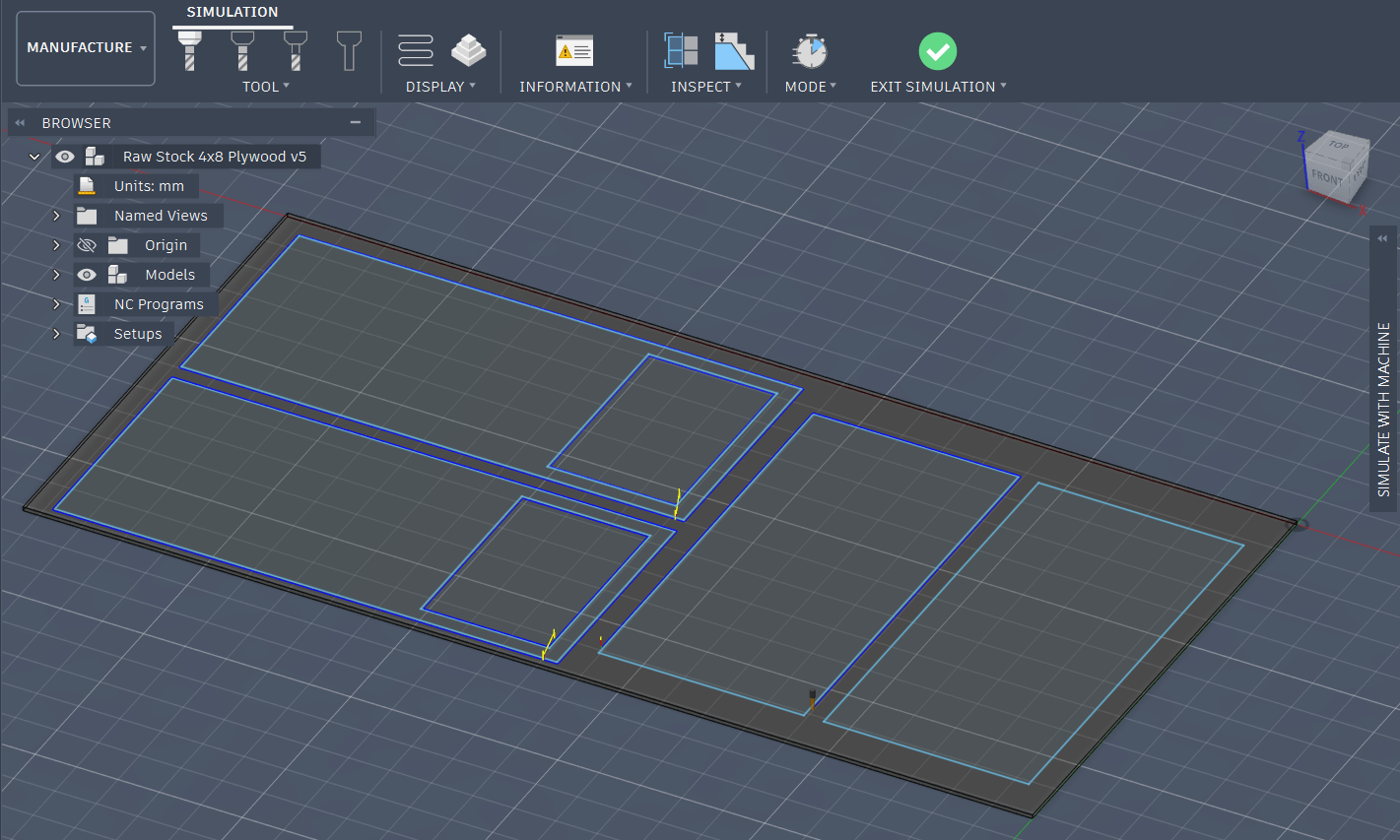
Task: Open the DISPLAY dropdown menu
Action: point(440,87)
